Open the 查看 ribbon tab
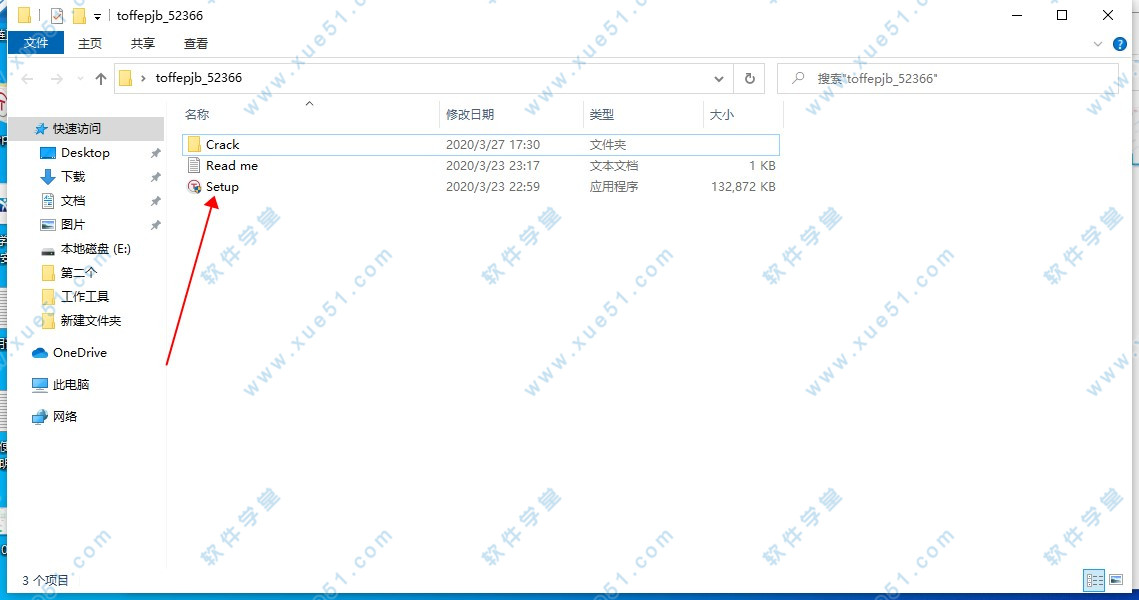Viewport: 1139px width, 600px height. [x=195, y=44]
